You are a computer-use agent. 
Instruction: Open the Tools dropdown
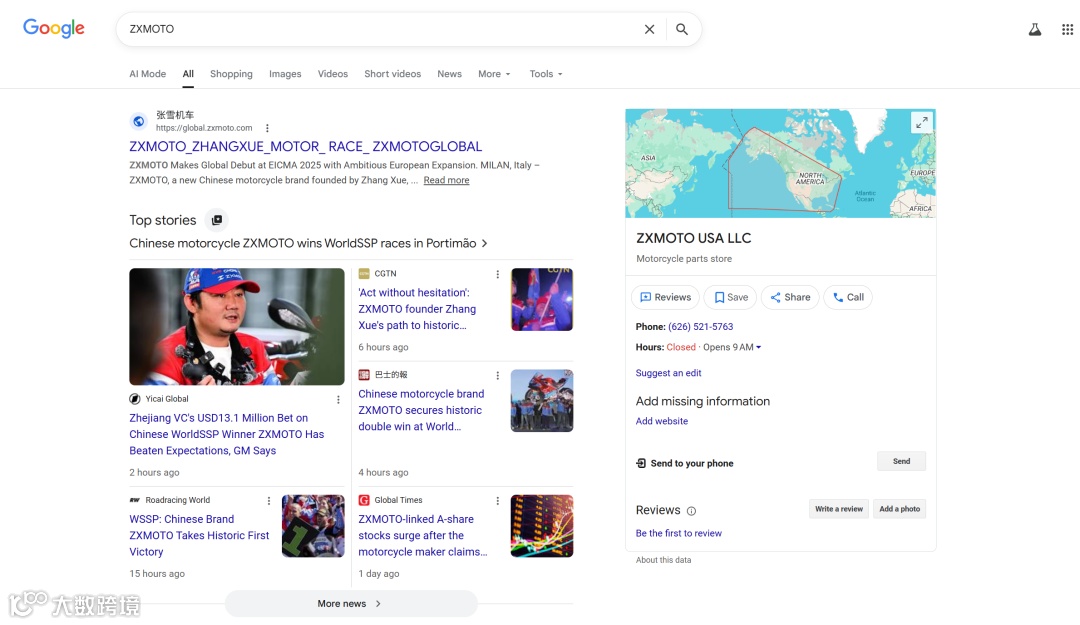(x=546, y=74)
